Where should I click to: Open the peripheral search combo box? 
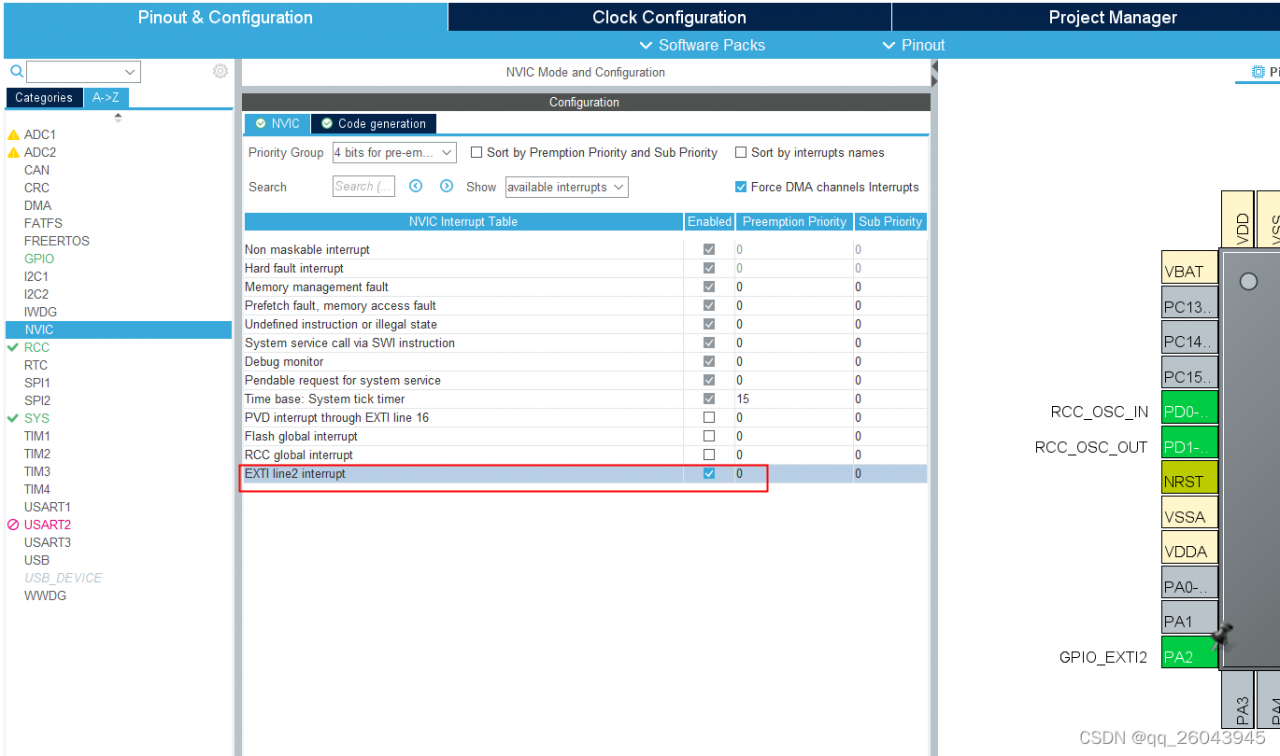tap(84, 72)
